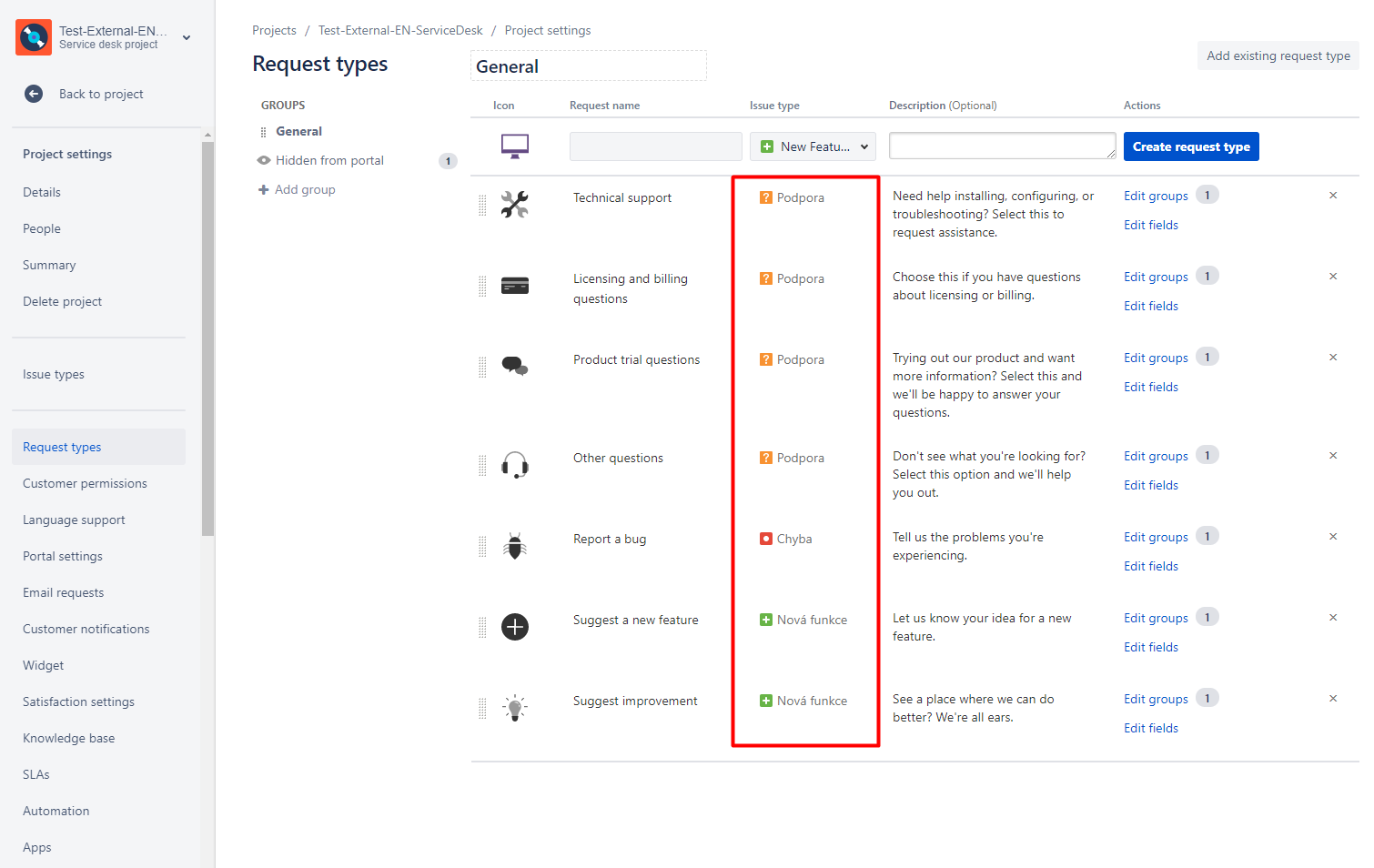Click the credit card icon for Licensing questions
1374x868 pixels.
tap(515, 286)
